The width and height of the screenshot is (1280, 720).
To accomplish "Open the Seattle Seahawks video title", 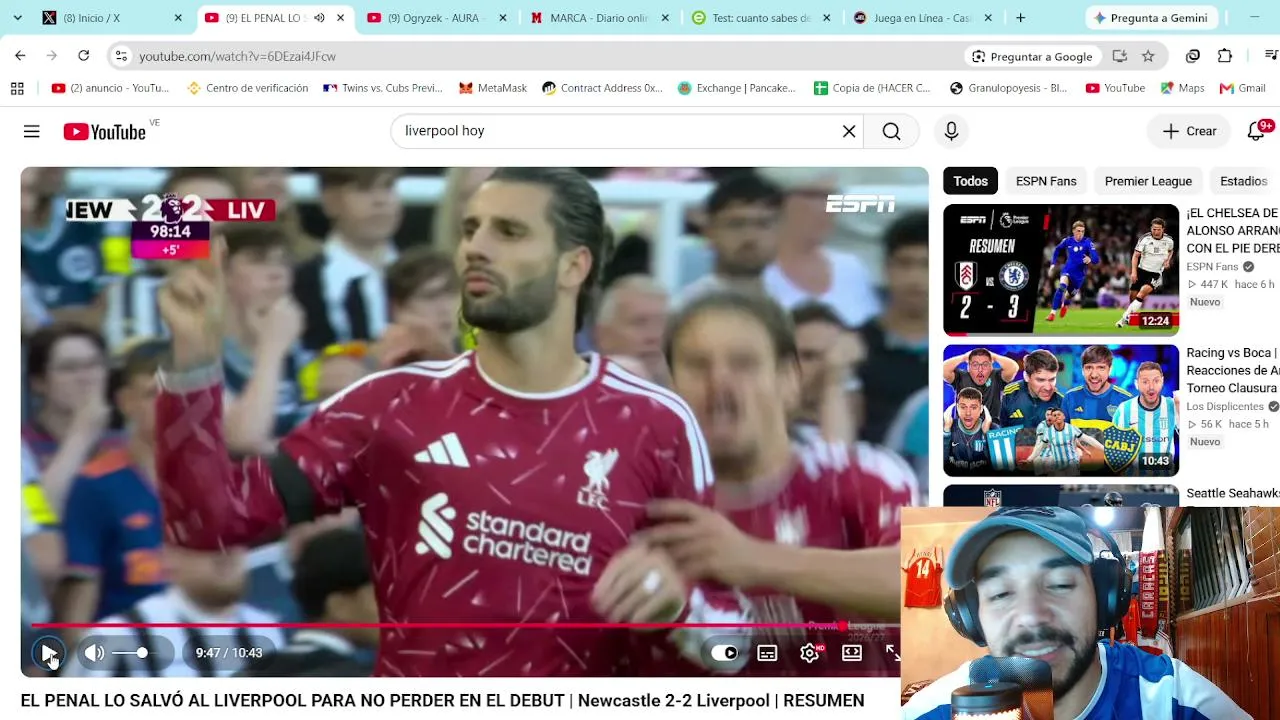I will tap(1232, 494).
